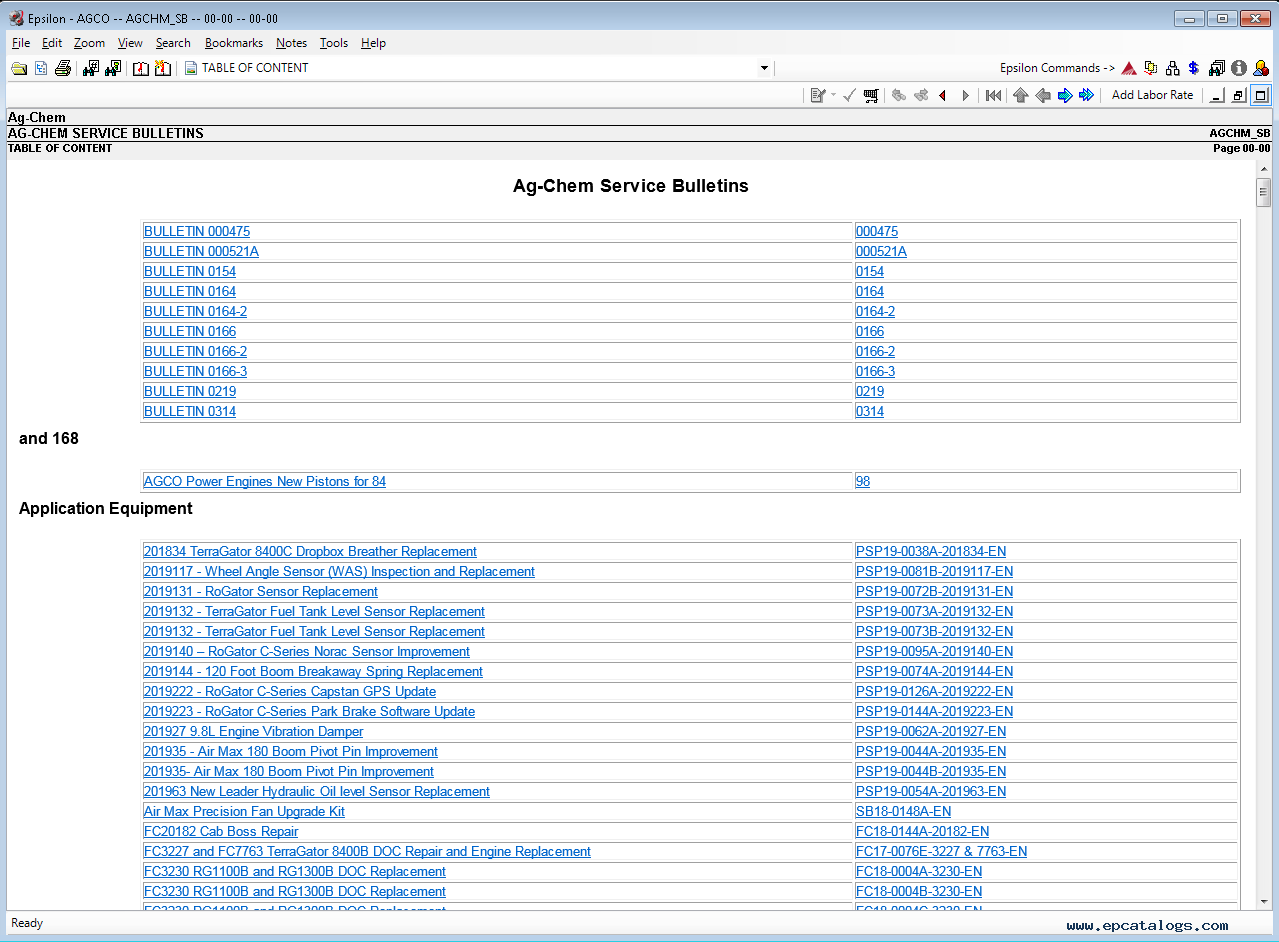The image size is (1279, 942).
Task: Open the small arrow beside the notes icon
Action: pyautogui.click(x=832, y=95)
